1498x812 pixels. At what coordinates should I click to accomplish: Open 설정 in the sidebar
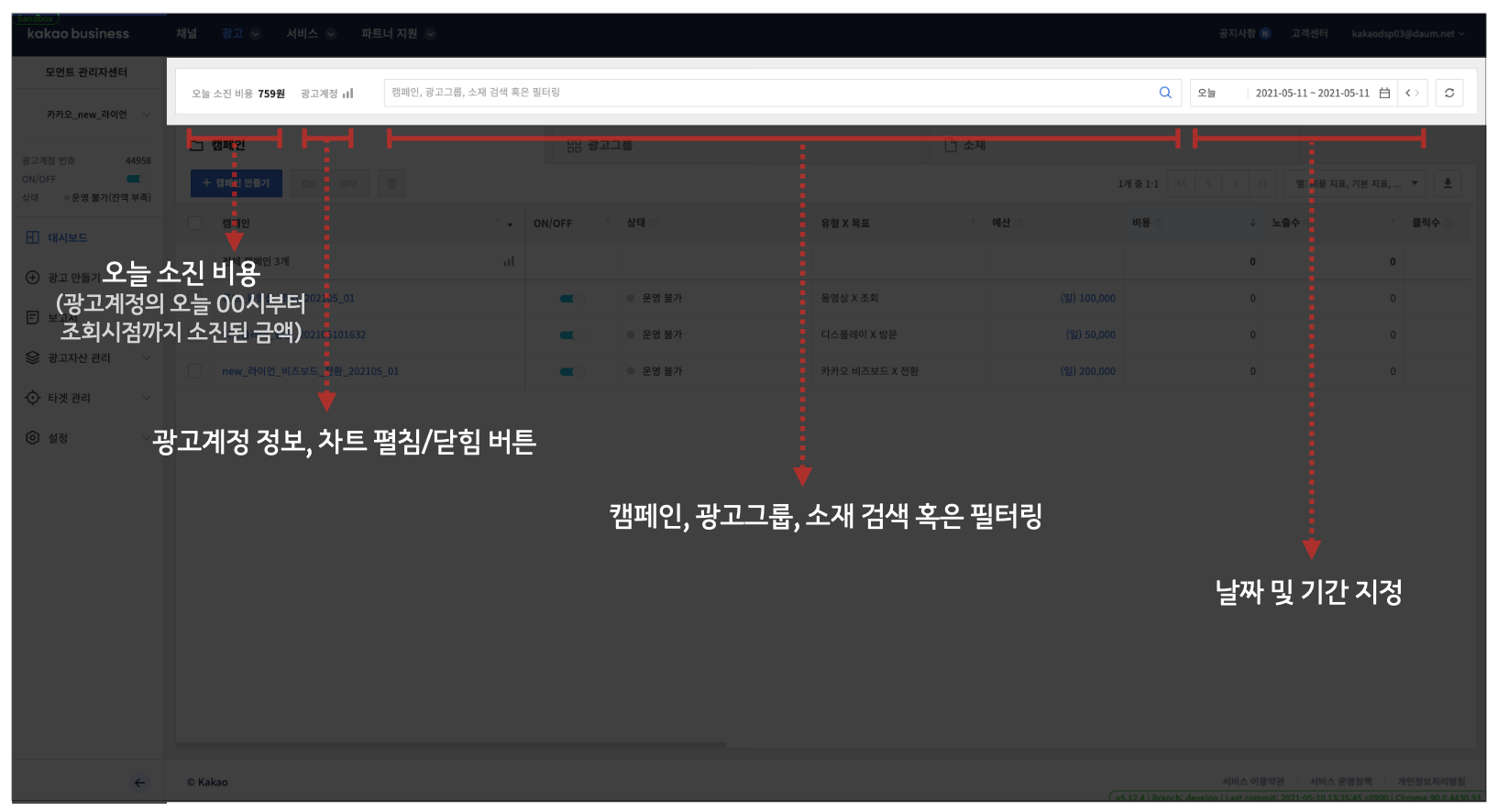click(58, 438)
